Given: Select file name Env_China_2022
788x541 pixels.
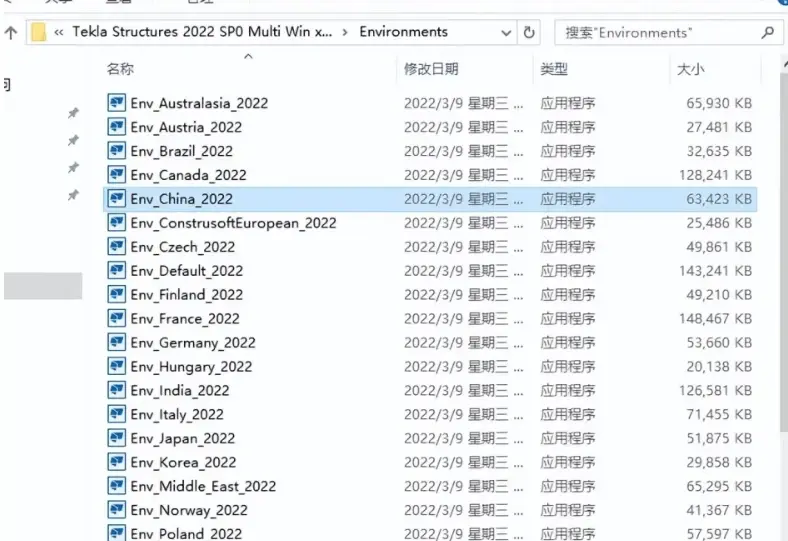Looking at the screenshot, I should (181, 199).
